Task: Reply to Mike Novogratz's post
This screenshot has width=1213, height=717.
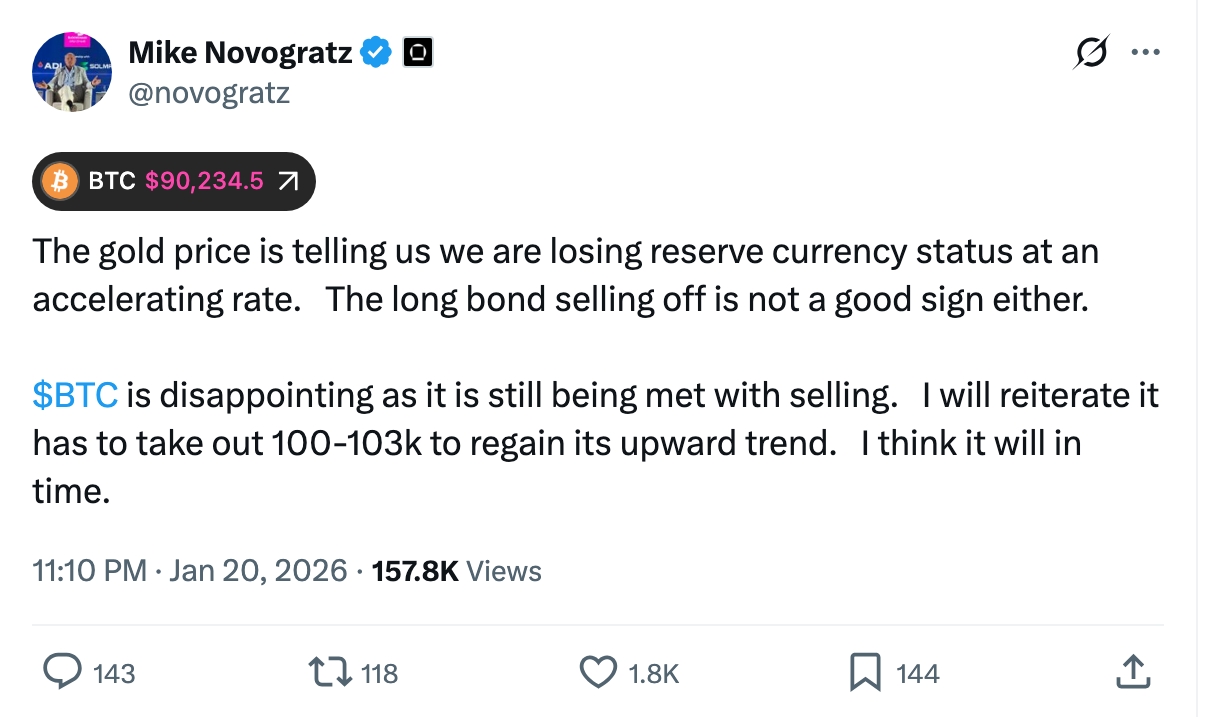Action: click(x=64, y=672)
